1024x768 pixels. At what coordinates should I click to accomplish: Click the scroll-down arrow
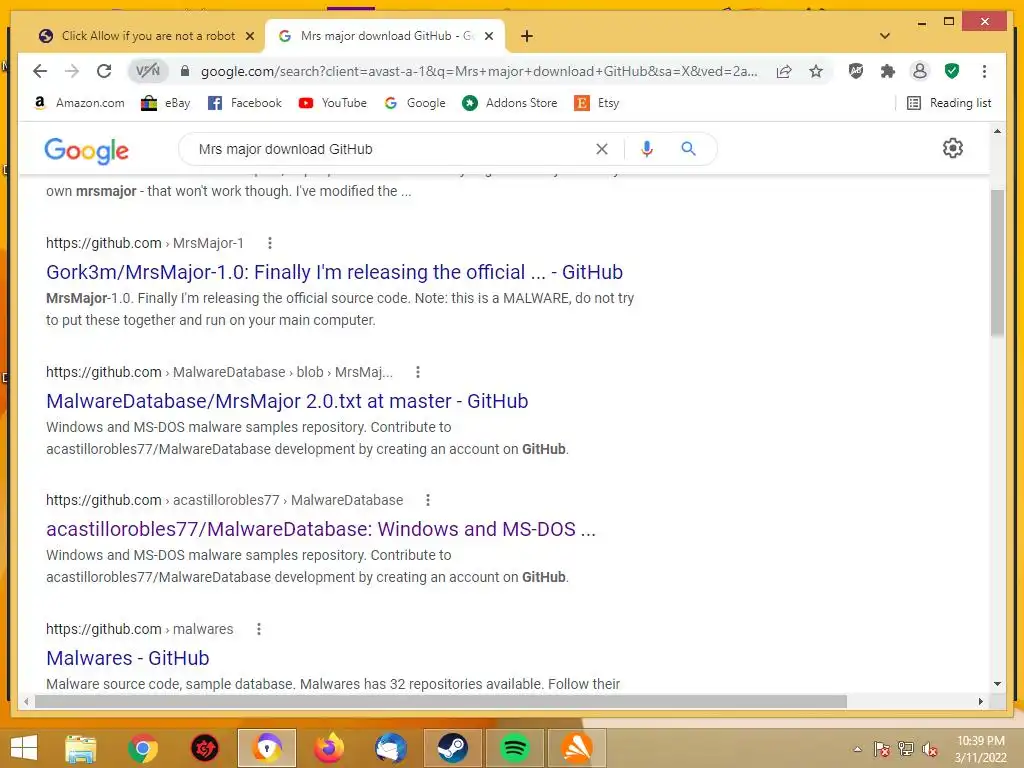pyautogui.click(x=997, y=684)
